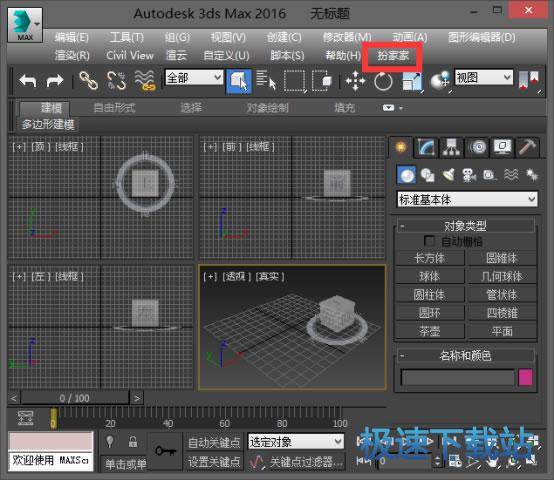554x481 pixels.
Task: Open the 扮家家 menu
Action: (393, 55)
